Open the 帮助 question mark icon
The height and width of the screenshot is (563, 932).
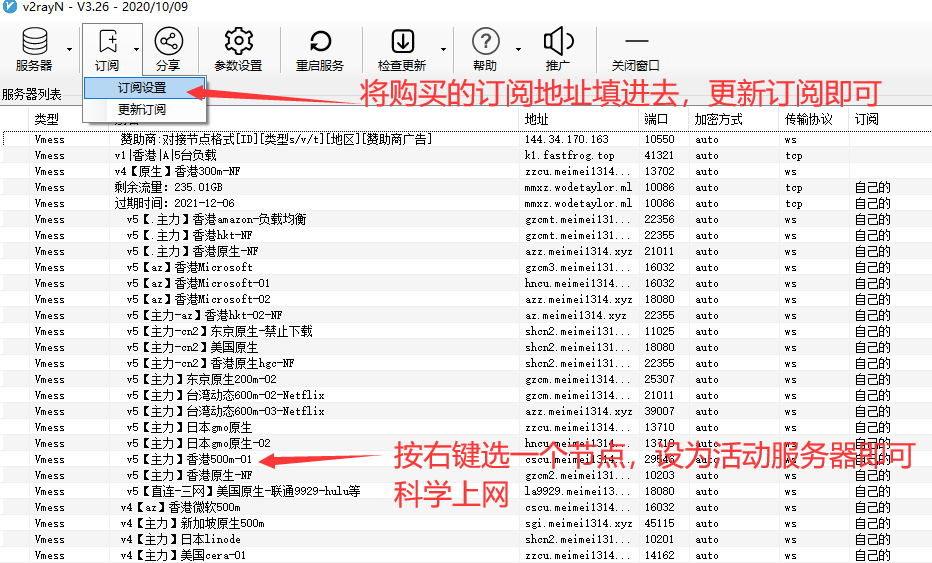point(485,42)
